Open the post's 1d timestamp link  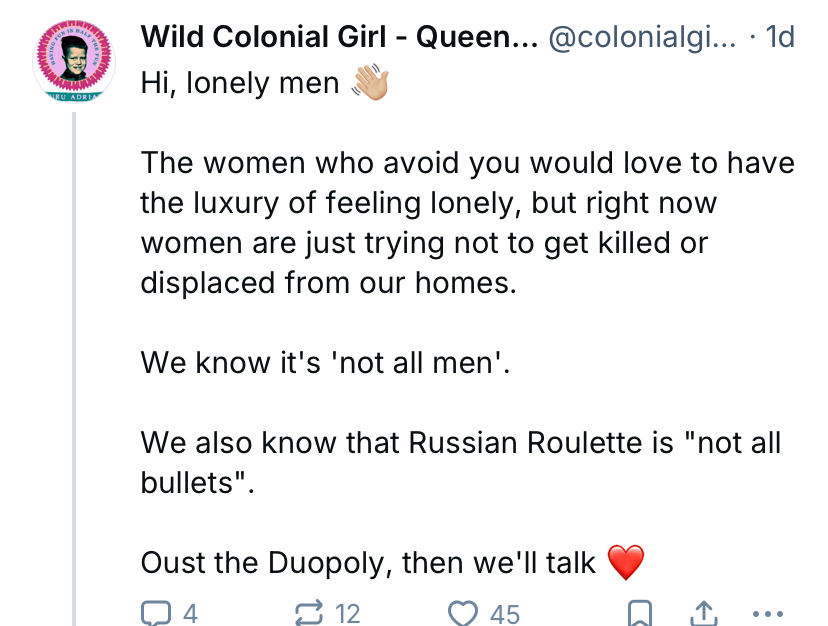[779, 38]
